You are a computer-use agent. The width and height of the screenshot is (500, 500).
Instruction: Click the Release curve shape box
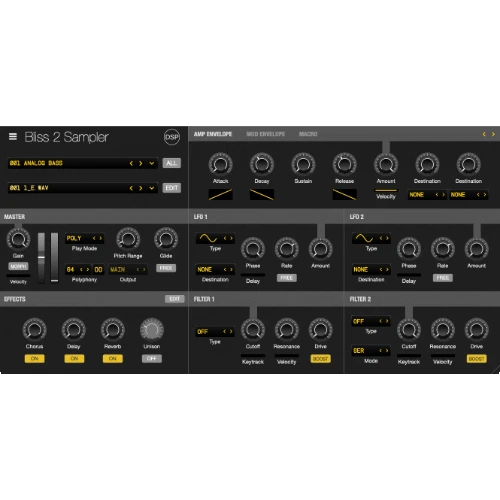[x=344, y=194]
